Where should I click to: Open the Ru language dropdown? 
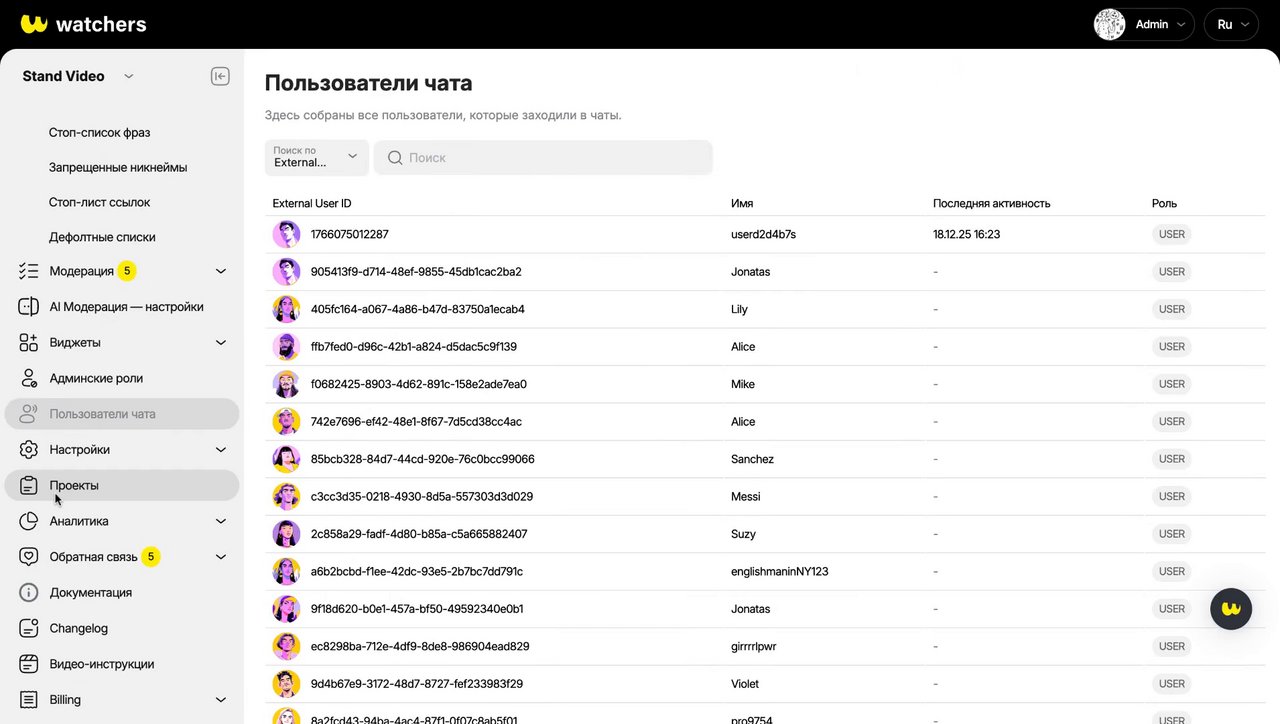[x=1231, y=24]
